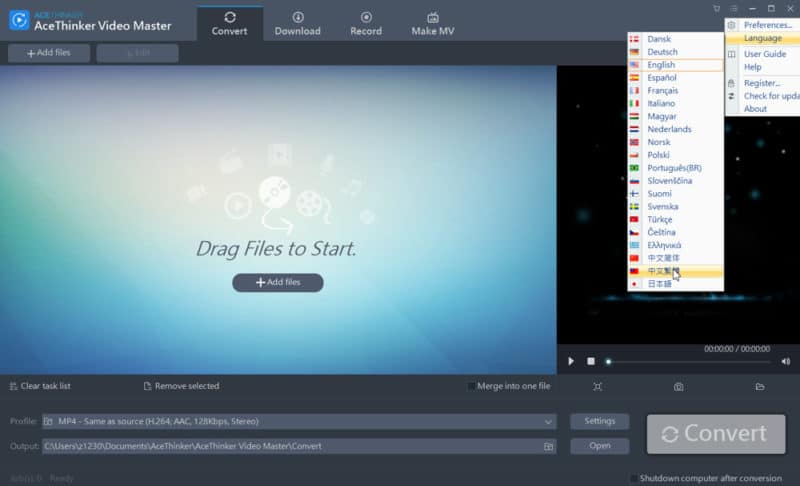This screenshot has height=486, width=800.
Task: Browse for output folder icon in Output field
Action: point(548,446)
